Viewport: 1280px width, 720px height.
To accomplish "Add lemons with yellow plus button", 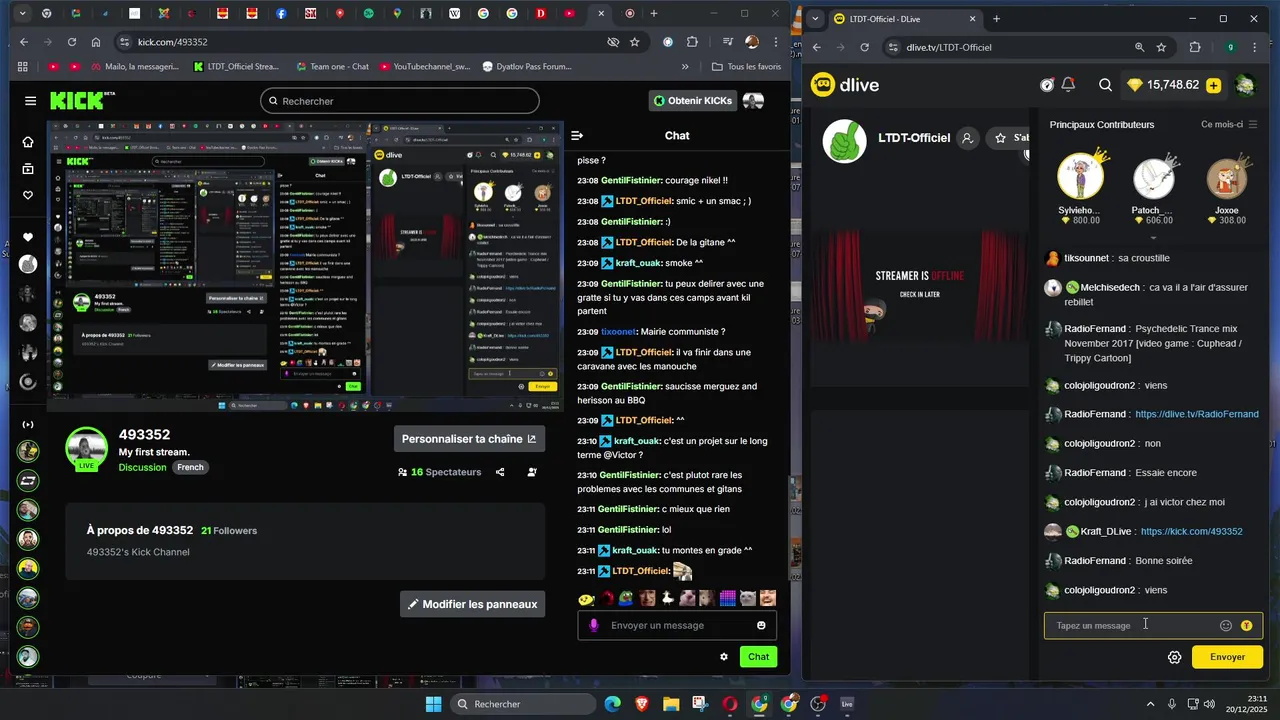I will pos(1213,85).
